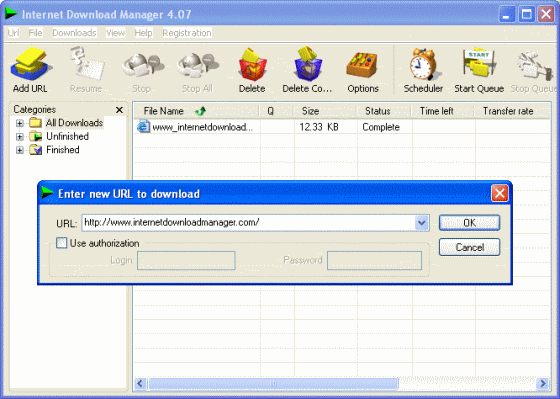Click the Unfinished folder icon

coord(35,136)
